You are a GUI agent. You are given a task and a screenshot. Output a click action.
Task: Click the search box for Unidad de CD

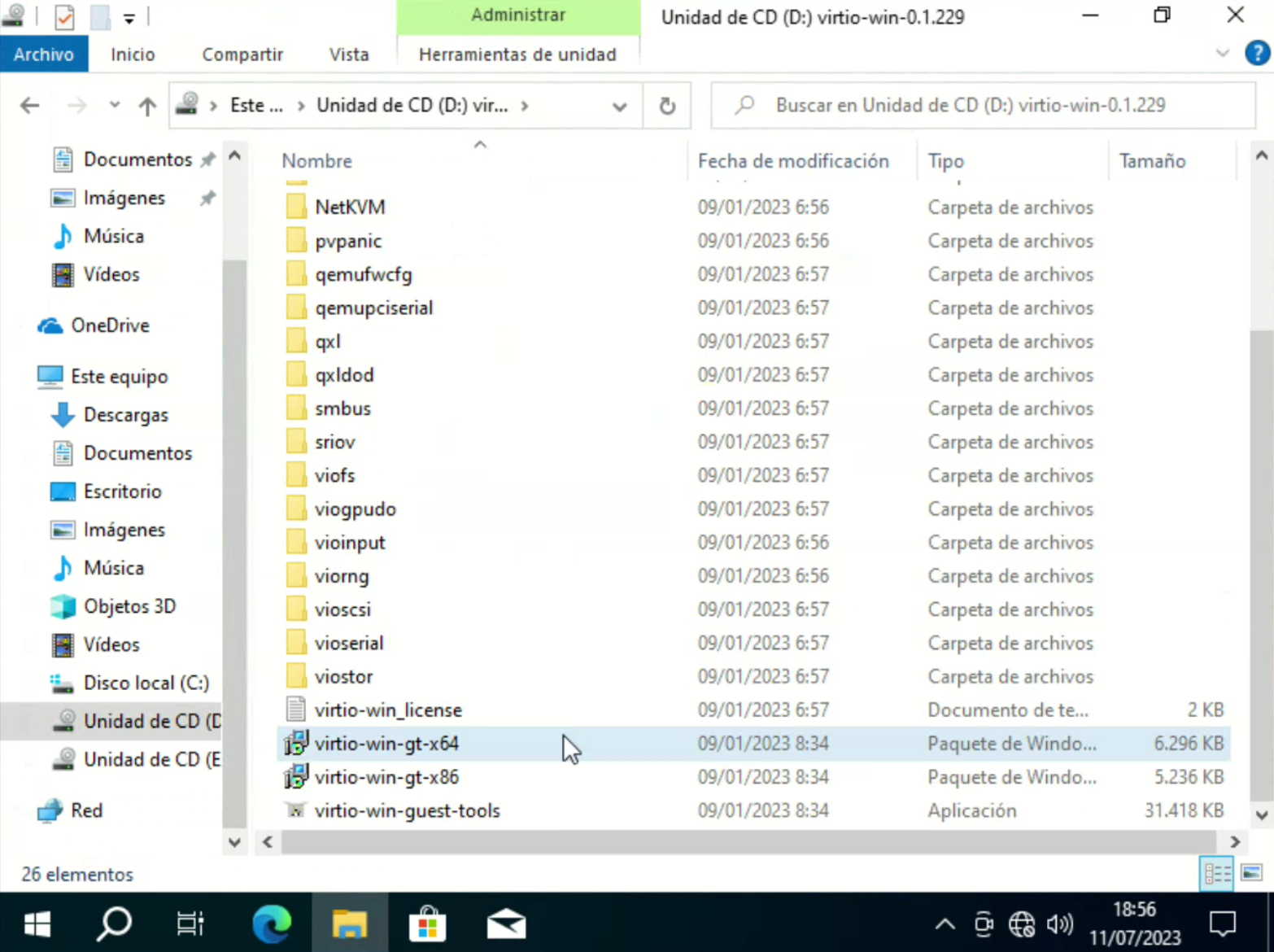point(984,106)
